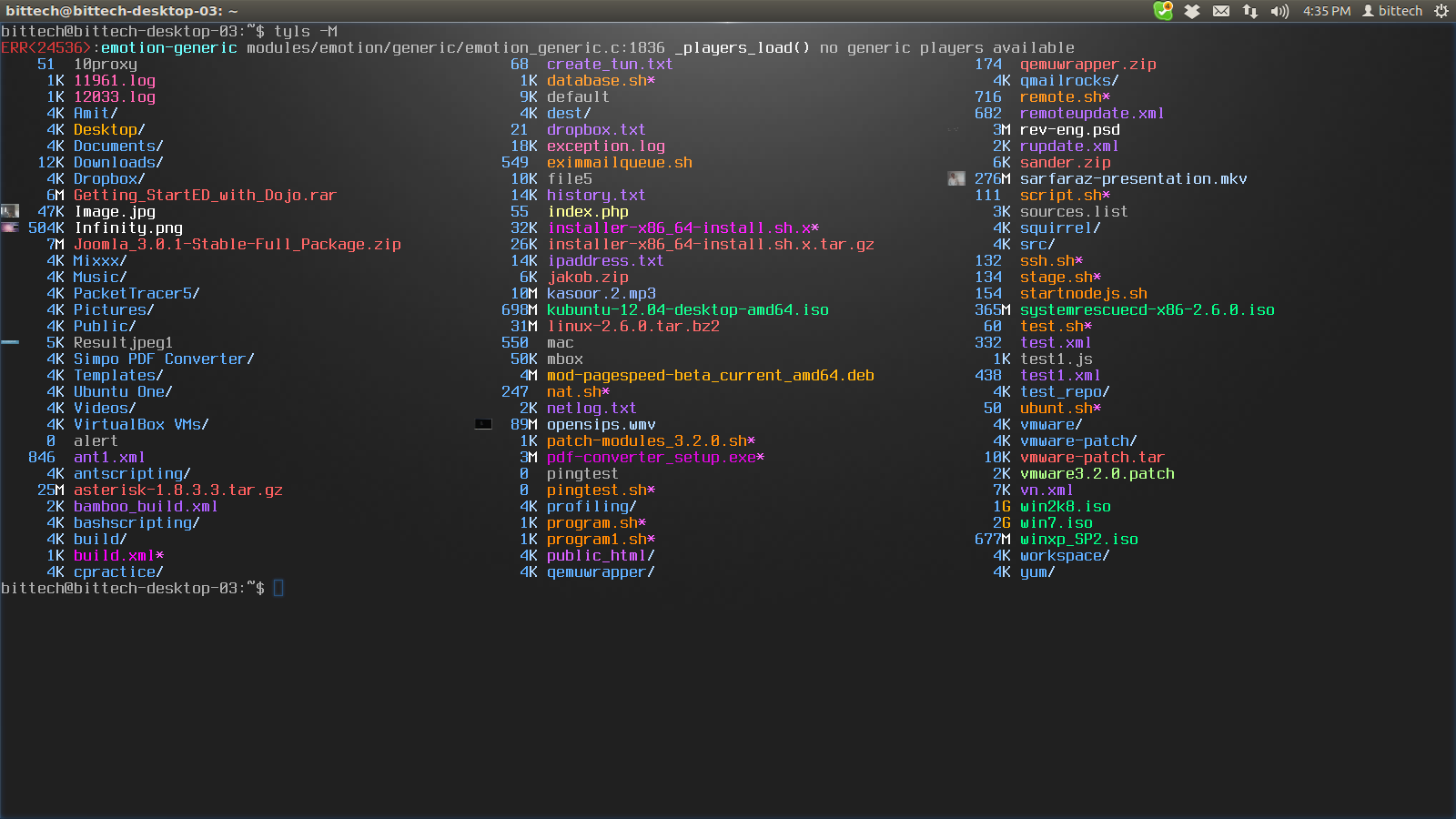The width and height of the screenshot is (1456, 819).
Task: Click the terminal cursor at the prompt
Action: [x=278, y=588]
